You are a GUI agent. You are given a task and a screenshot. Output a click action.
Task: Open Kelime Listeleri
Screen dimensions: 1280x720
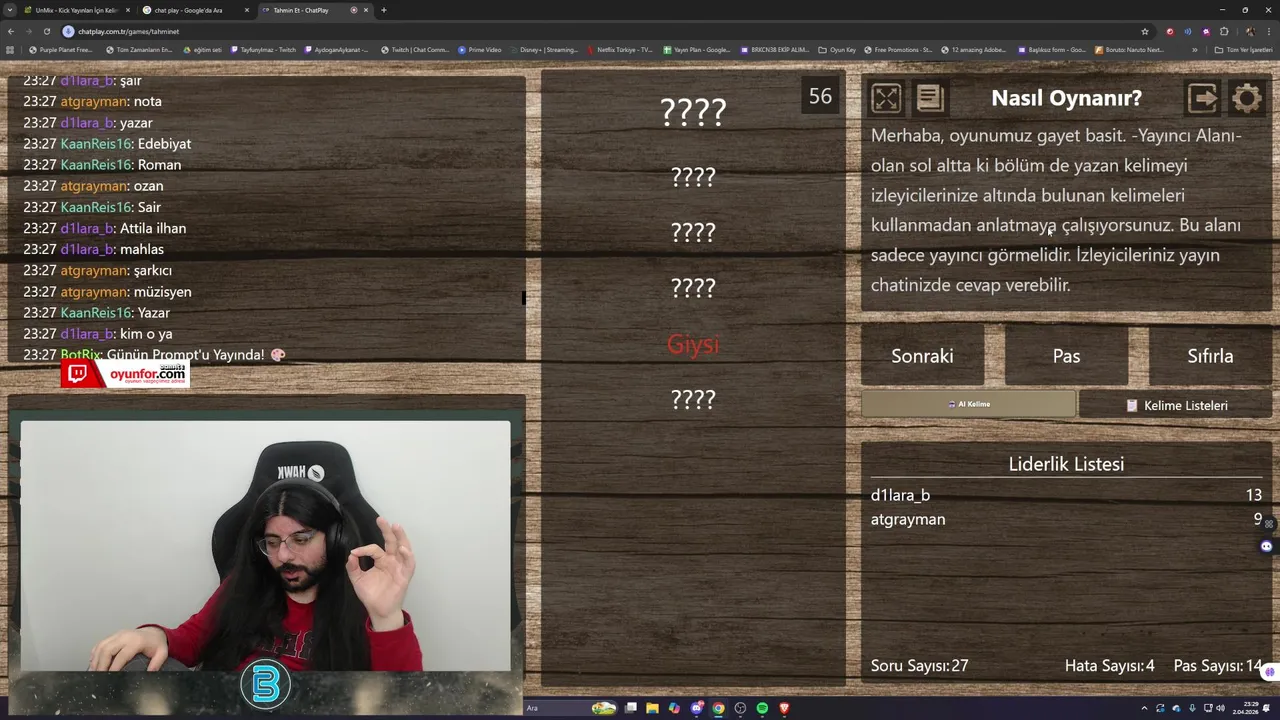click(1176, 405)
